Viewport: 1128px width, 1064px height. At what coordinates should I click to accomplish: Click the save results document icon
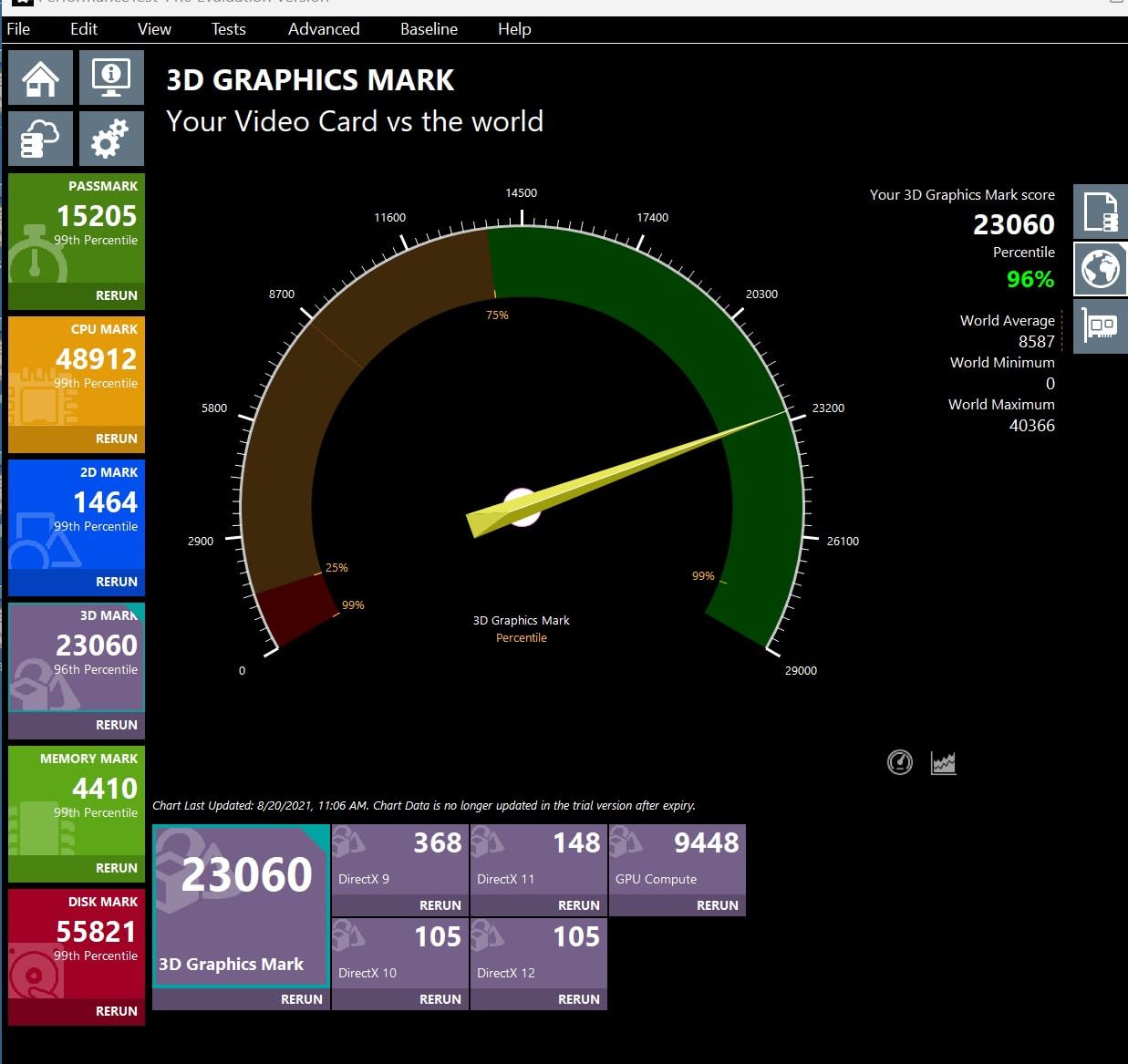[1100, 212]
